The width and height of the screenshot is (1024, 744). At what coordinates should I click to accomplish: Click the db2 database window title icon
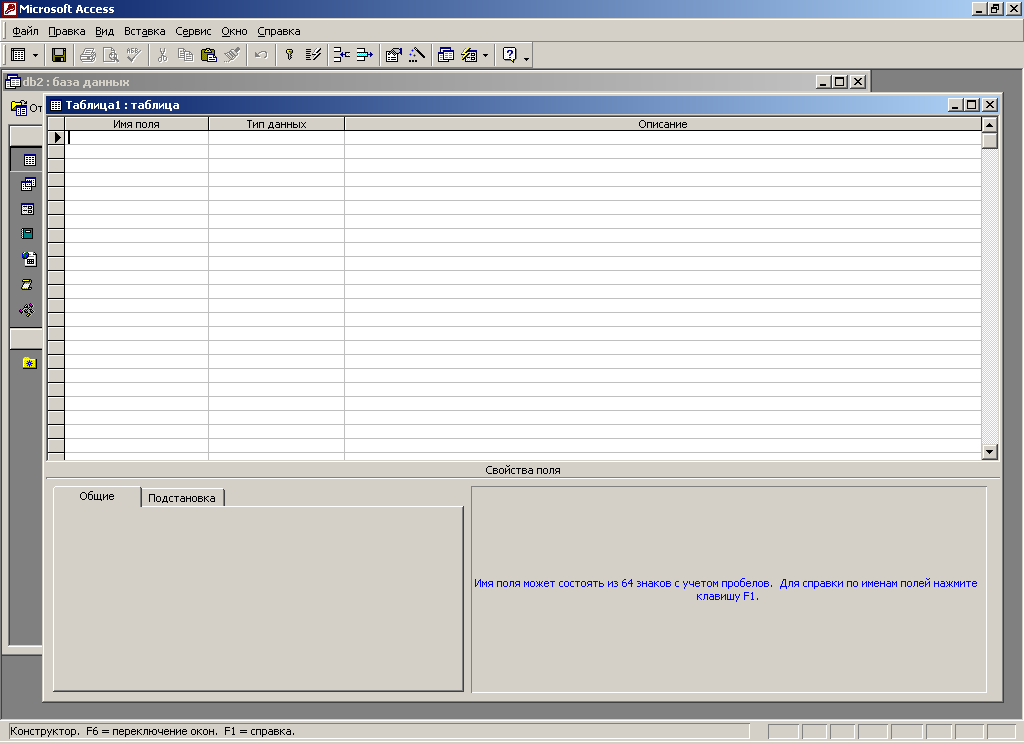tap(12, 82)
